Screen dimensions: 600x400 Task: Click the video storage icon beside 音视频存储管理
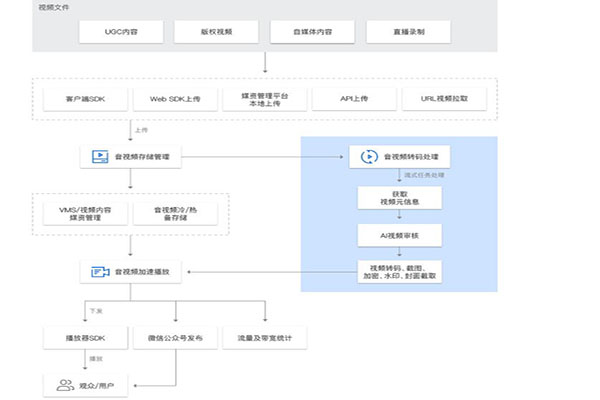coord(99,156)
